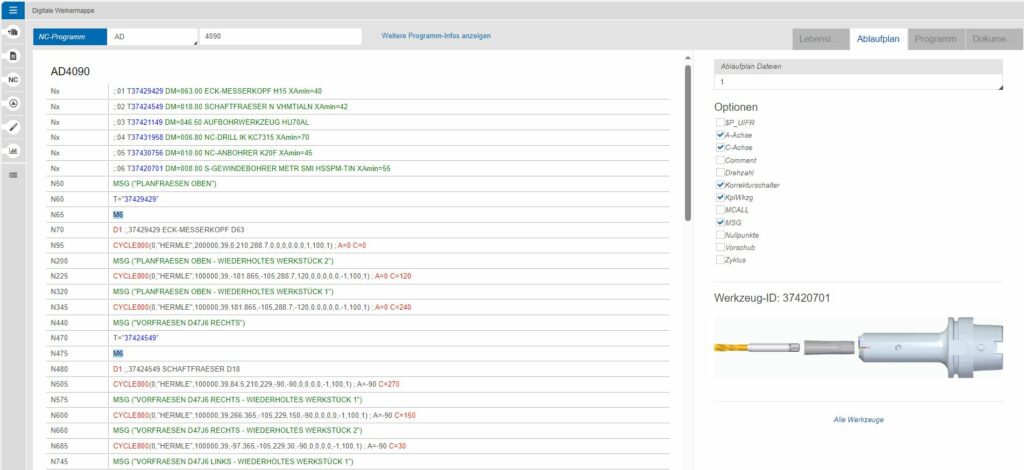Image resolution: width=1024 pixels, height=470 pixels.
Task: Click the N345 CYCLE800 line
Action: click(x=262, y=307)
